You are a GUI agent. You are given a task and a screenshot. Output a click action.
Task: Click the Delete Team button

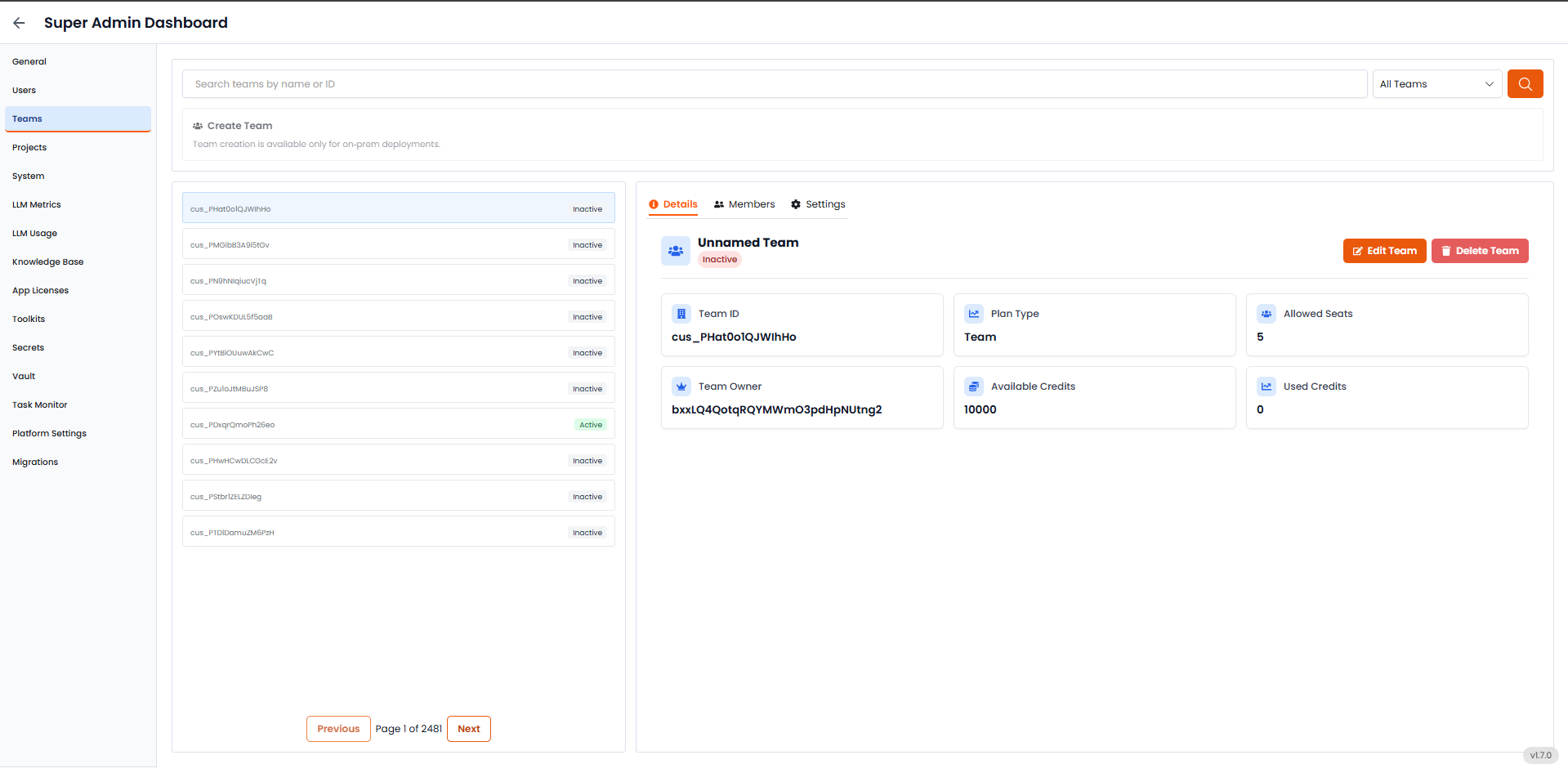pyautogui.click(x=1480, y=251)
